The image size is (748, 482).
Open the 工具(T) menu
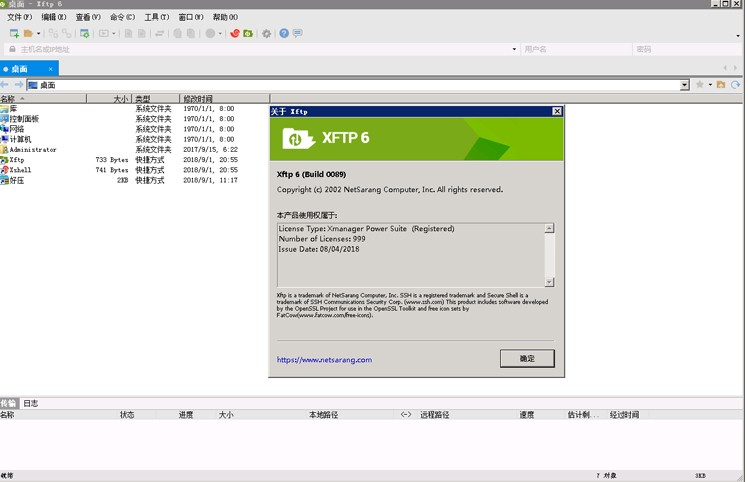pos(157,17)
